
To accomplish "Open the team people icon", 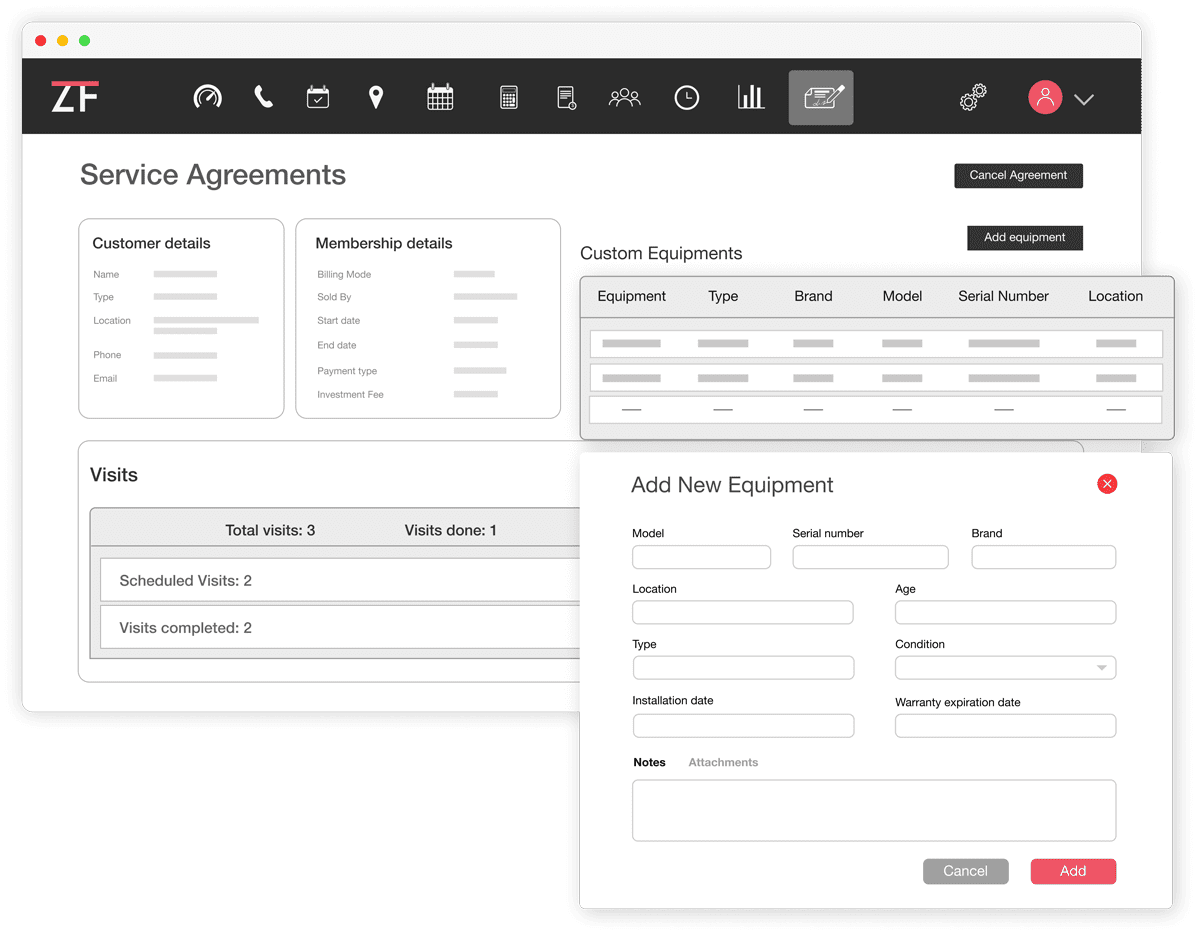I will (x=624, y=97).
